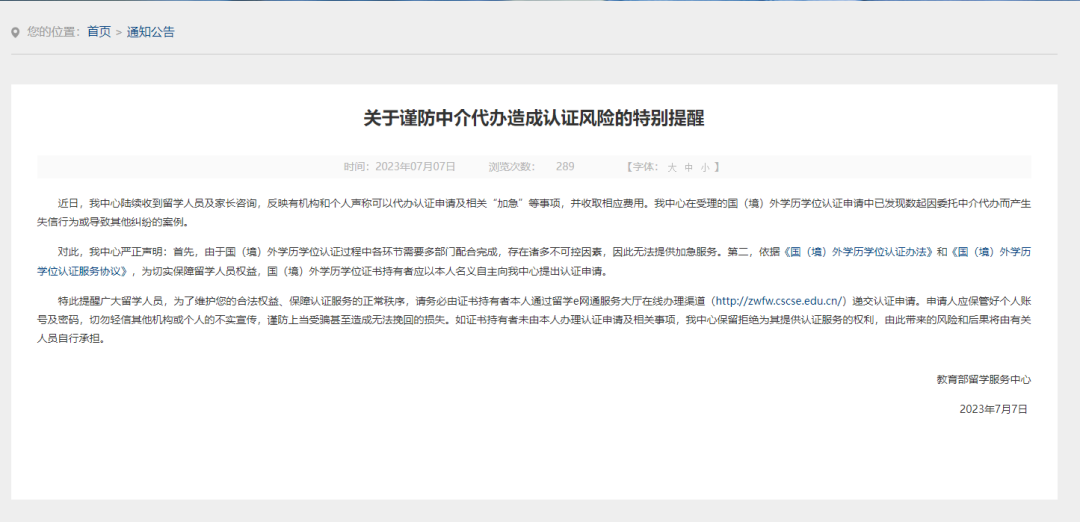Click the view count number 289
Viewport: 1080px width, 522px height.
pos(565,167)
